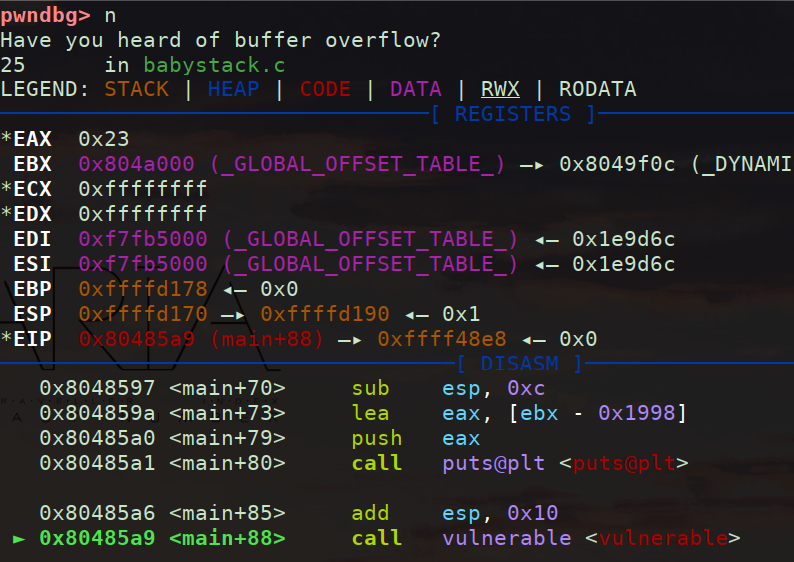
Task: Select the EIP address 0x80485a9
Action: tap(143, 339)
